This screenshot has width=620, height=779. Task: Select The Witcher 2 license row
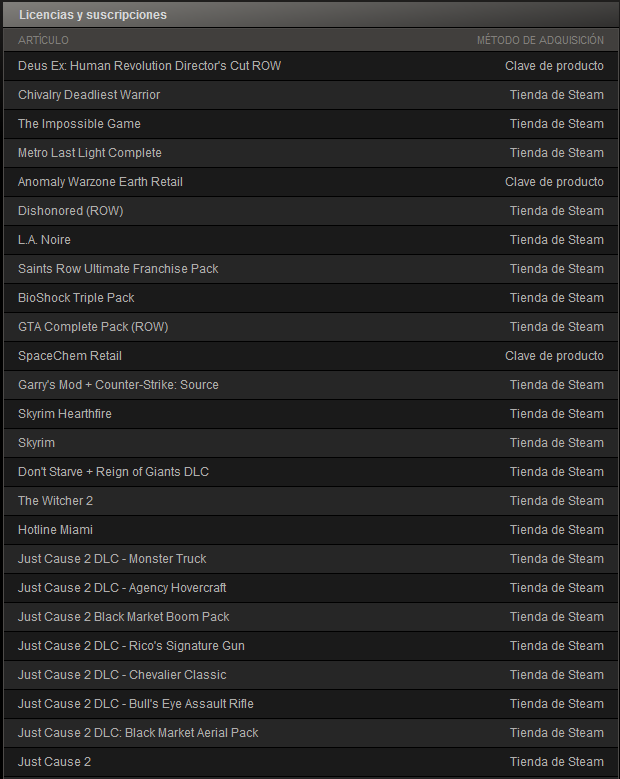click(x=310, y=501)
